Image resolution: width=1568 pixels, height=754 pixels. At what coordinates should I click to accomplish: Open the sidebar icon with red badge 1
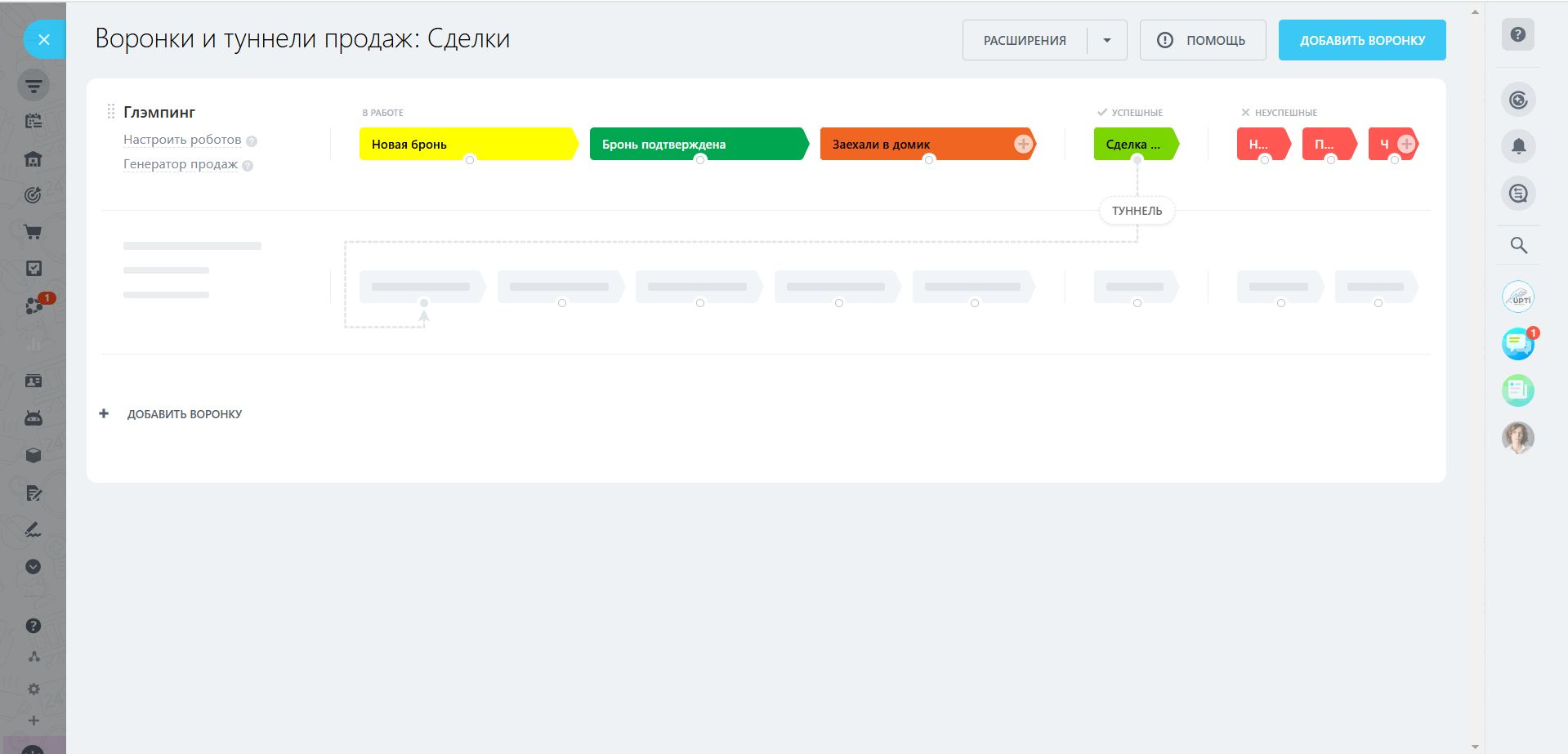click(35, 305)
